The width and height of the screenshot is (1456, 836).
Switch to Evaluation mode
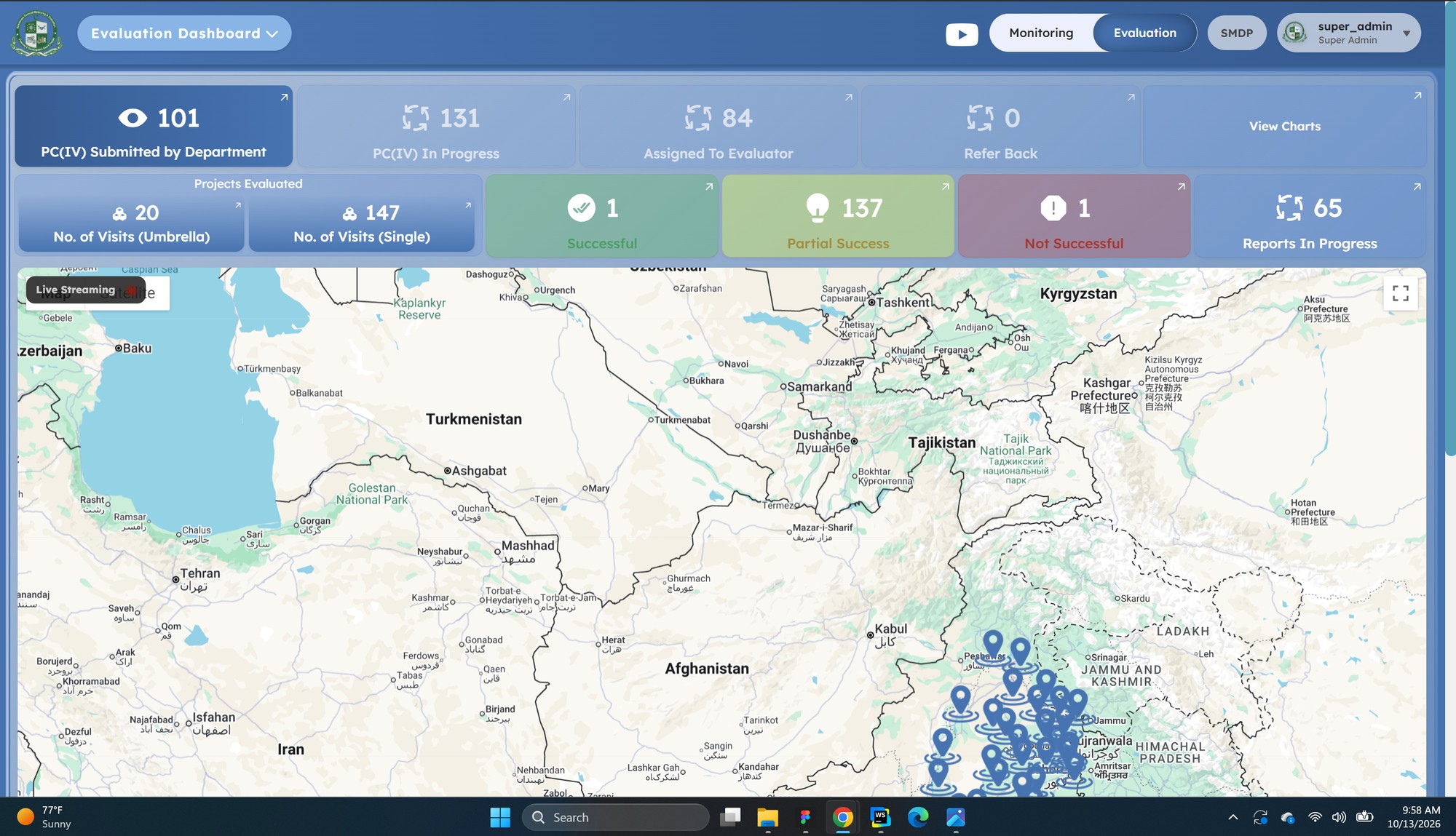click(1144, 33)
